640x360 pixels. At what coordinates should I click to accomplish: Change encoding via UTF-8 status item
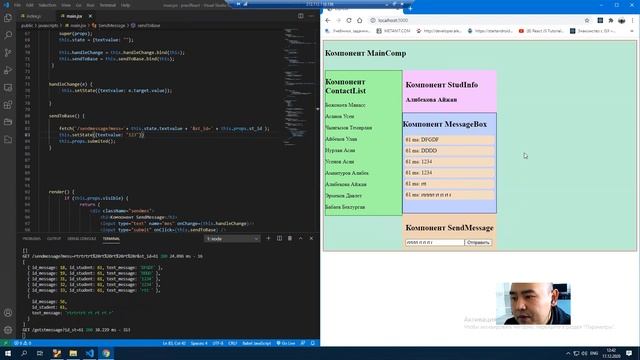pyautogui.click(x=218, y=343)
